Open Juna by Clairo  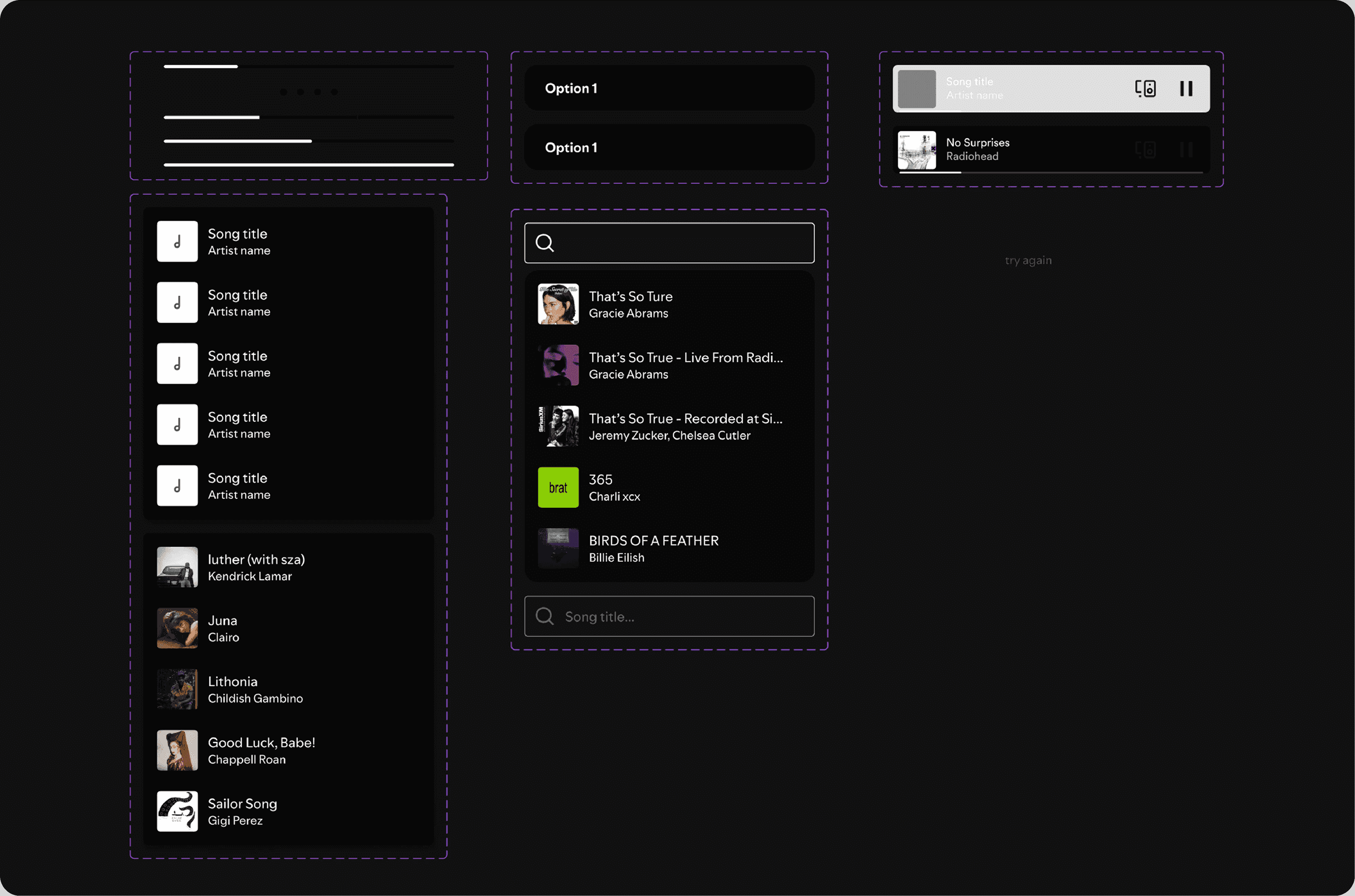[x=223, y=628]
